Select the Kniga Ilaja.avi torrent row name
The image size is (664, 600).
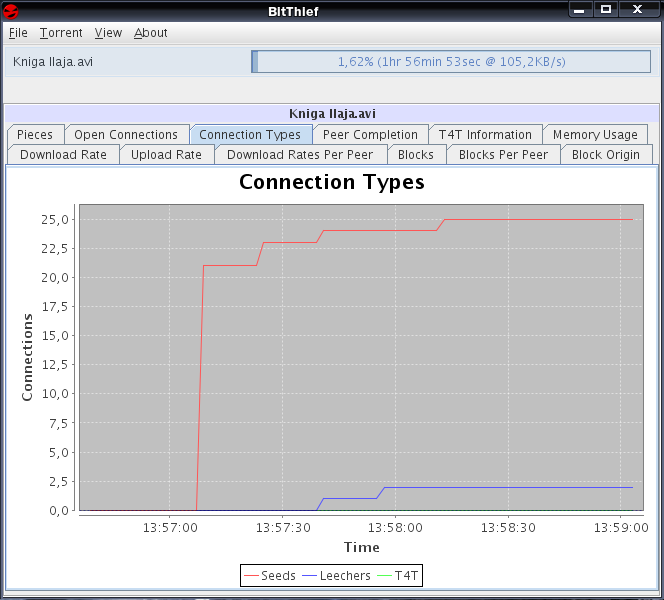(53, 62)
